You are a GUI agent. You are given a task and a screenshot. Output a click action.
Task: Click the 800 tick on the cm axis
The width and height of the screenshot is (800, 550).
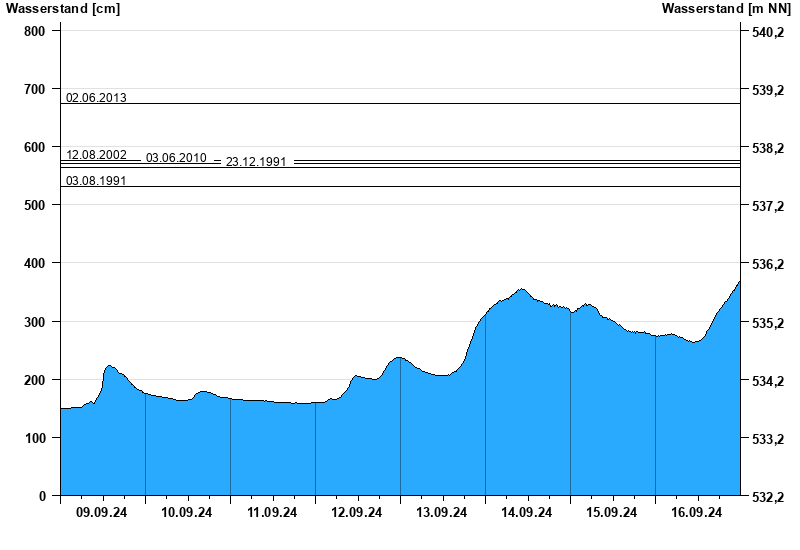[x=34, y=31]
